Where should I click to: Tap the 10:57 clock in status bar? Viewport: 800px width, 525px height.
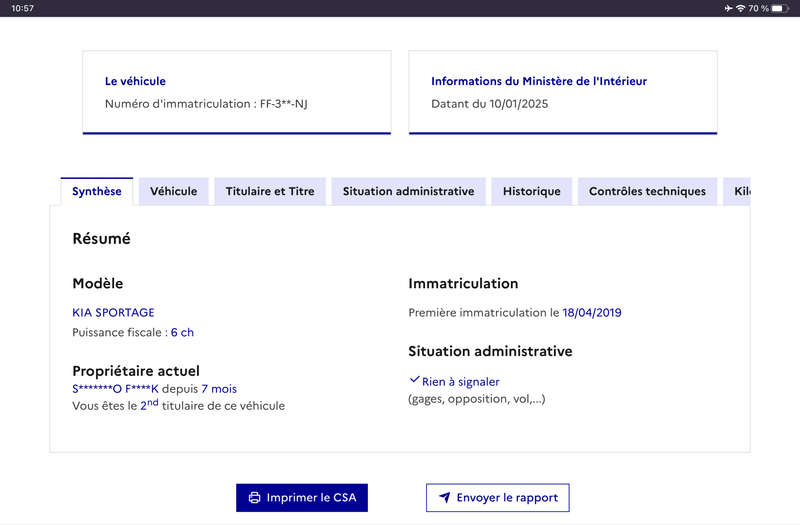(x=22, y=8)
